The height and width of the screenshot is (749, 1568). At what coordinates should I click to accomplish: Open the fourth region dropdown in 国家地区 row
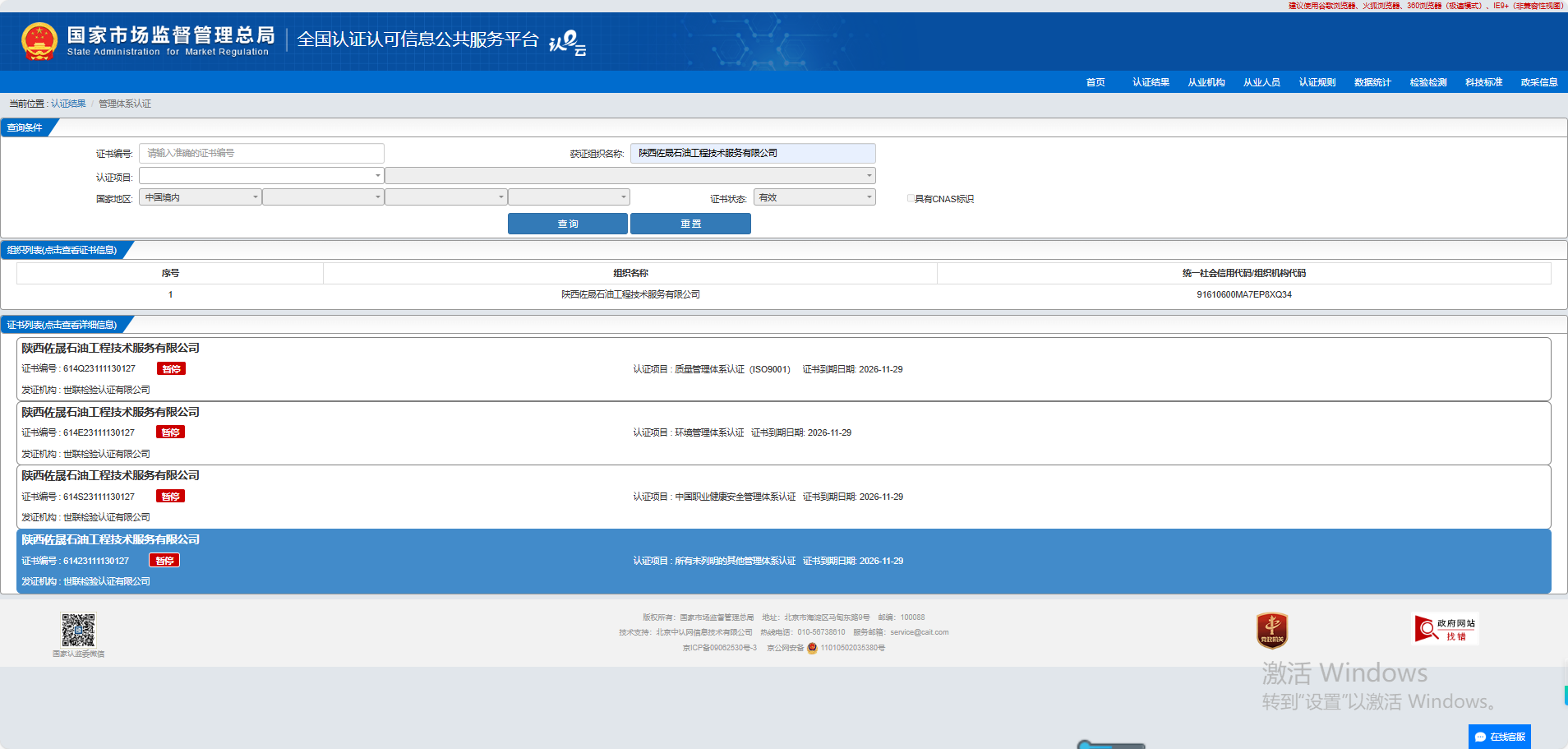pos(569,197)
